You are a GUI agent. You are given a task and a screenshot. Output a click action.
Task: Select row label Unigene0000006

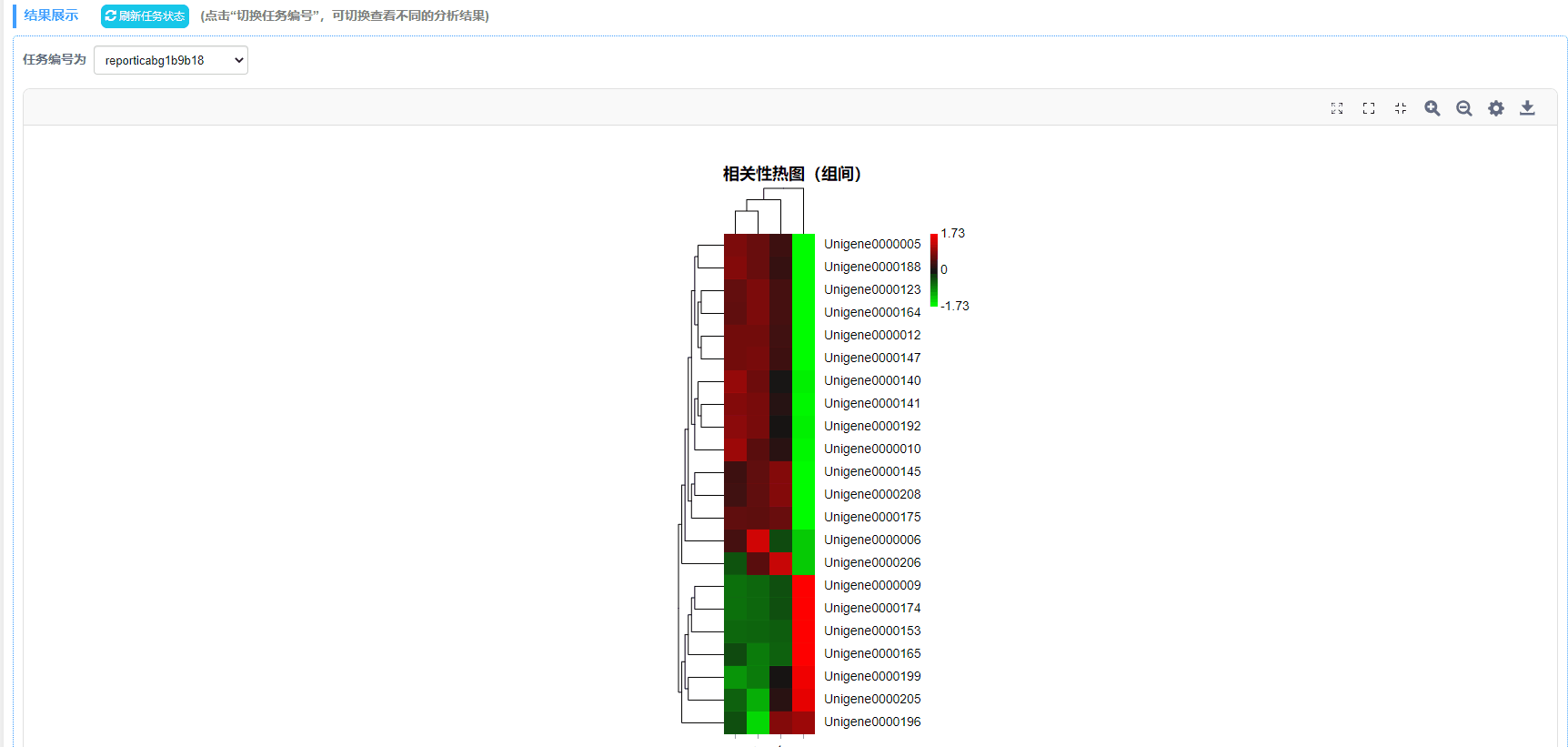coord(872,540)
